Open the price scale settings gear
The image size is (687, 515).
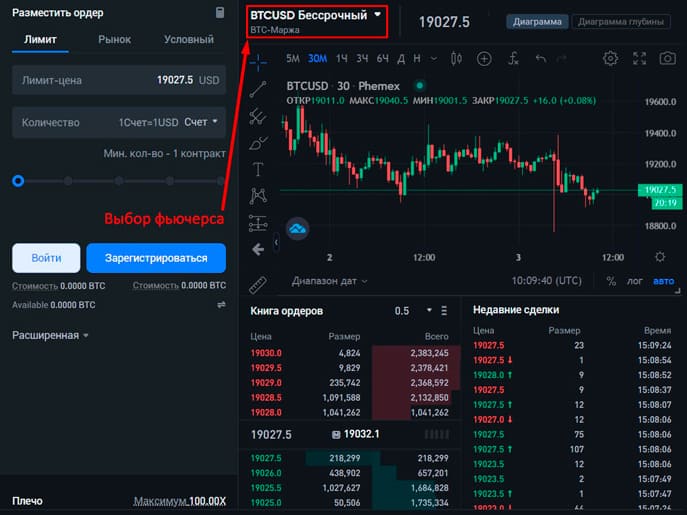click(x=660, y=257)
